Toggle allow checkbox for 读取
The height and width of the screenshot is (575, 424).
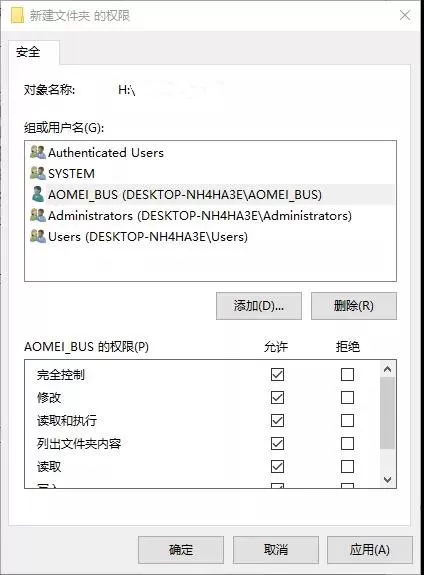click(x=277, y=466)
